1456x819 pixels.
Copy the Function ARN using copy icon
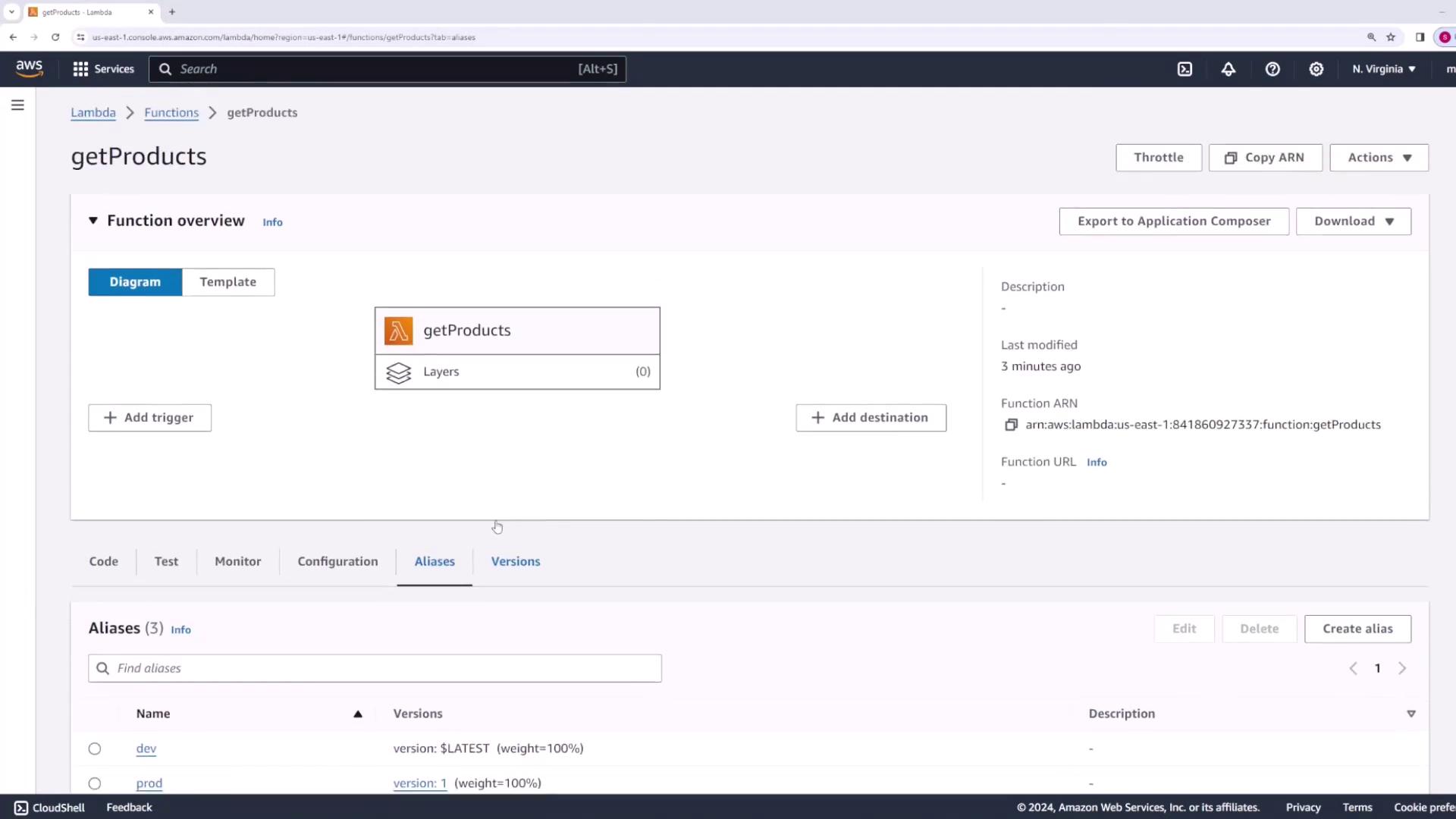pos(1011,425)
